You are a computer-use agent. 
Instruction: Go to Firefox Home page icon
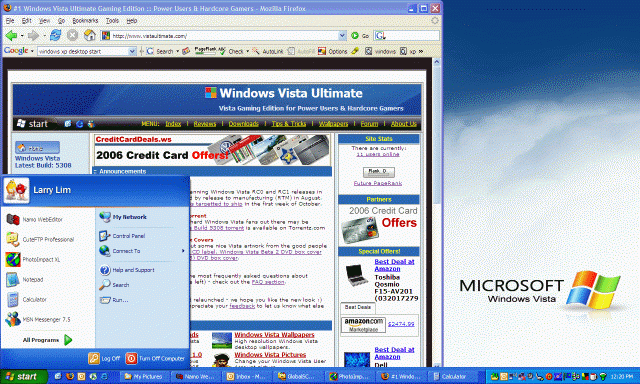89,36
